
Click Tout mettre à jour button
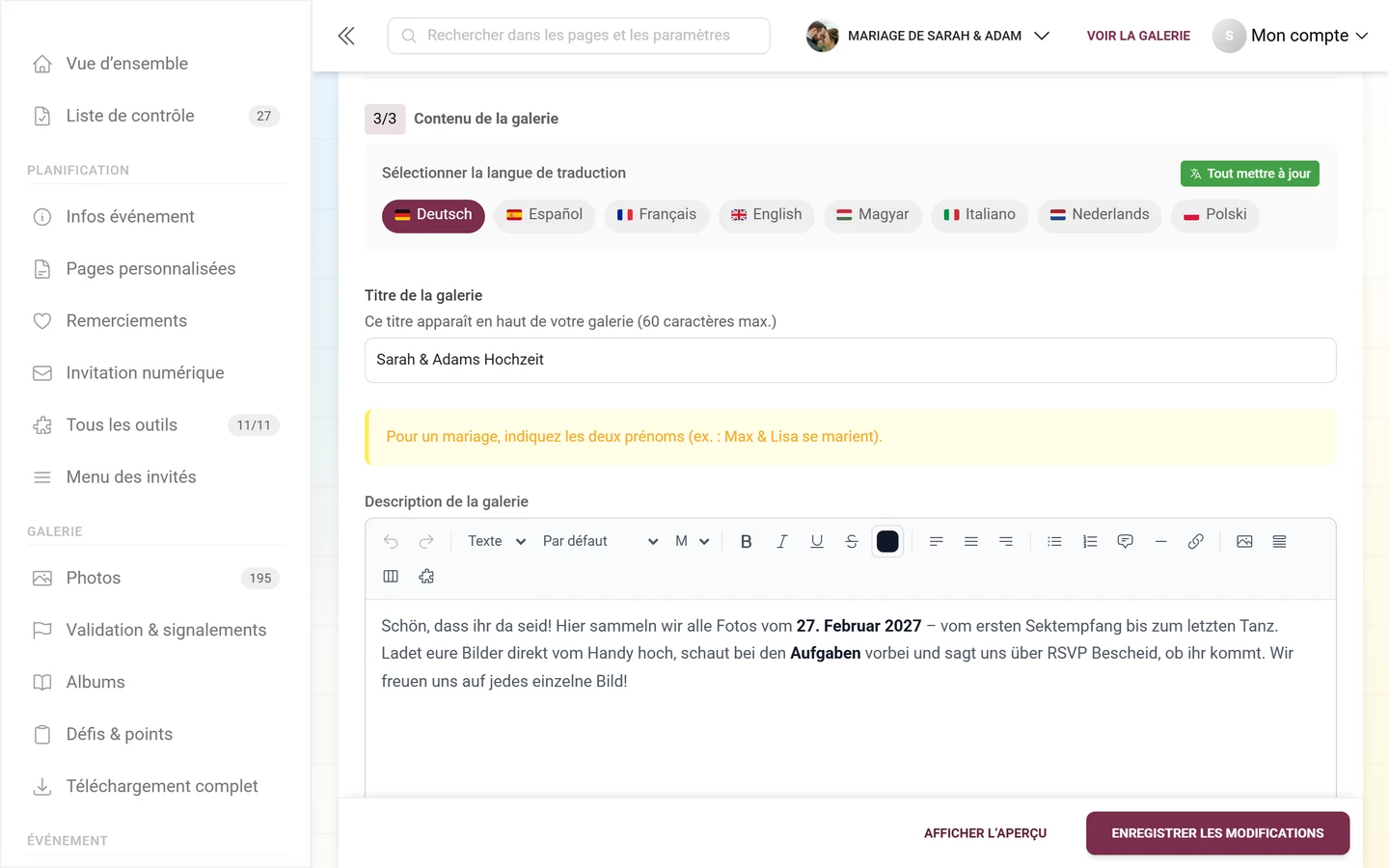(x=1250, y=174)
